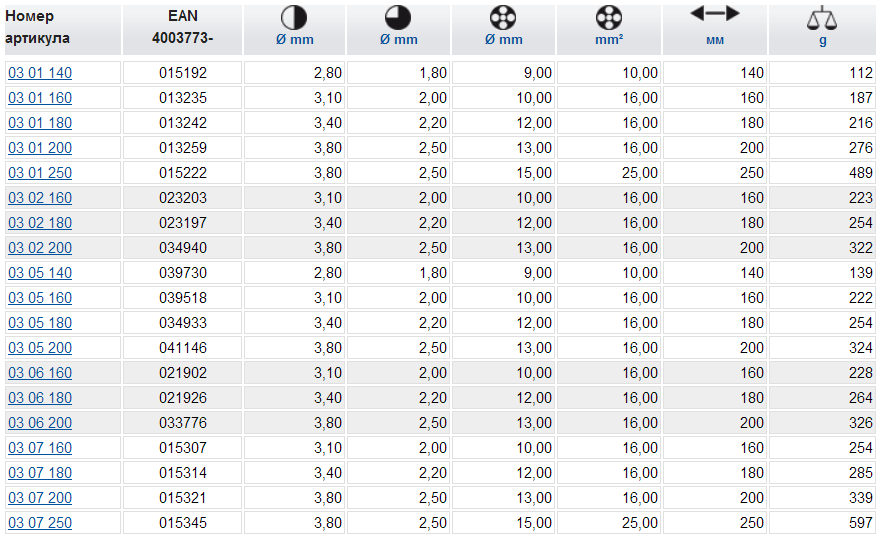
Task: Click the EAN 4003773- column header
Action: pos(183,28)
